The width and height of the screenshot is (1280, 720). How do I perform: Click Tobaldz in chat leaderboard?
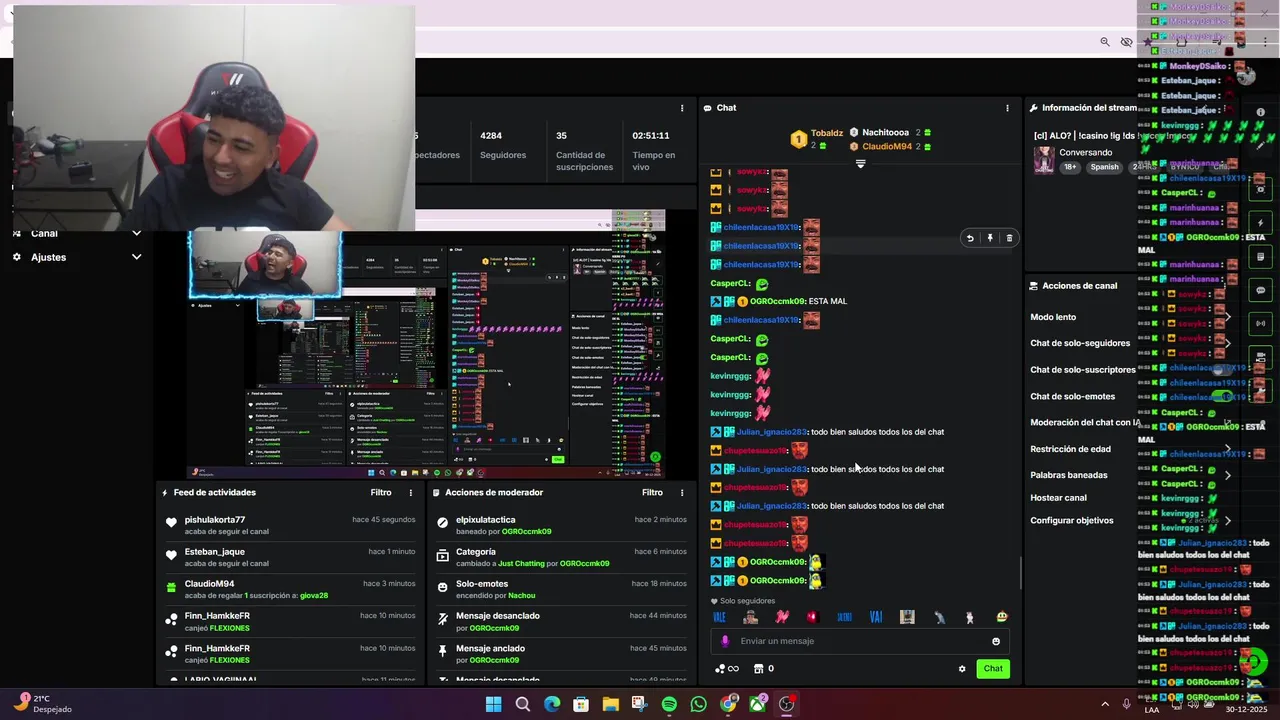tap(827, 133)
